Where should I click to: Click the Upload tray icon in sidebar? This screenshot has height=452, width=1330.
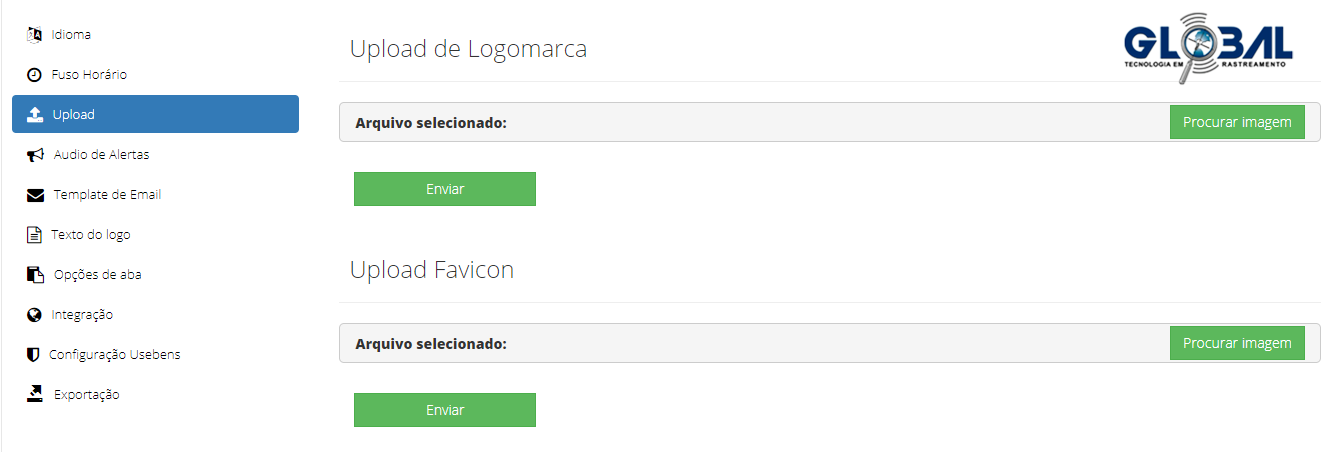tap(35, 115)
